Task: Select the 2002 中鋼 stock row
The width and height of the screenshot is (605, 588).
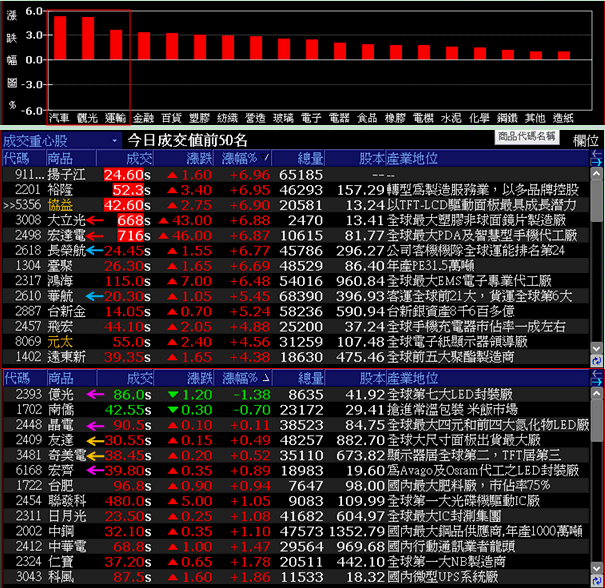Action: pos(296,531)
